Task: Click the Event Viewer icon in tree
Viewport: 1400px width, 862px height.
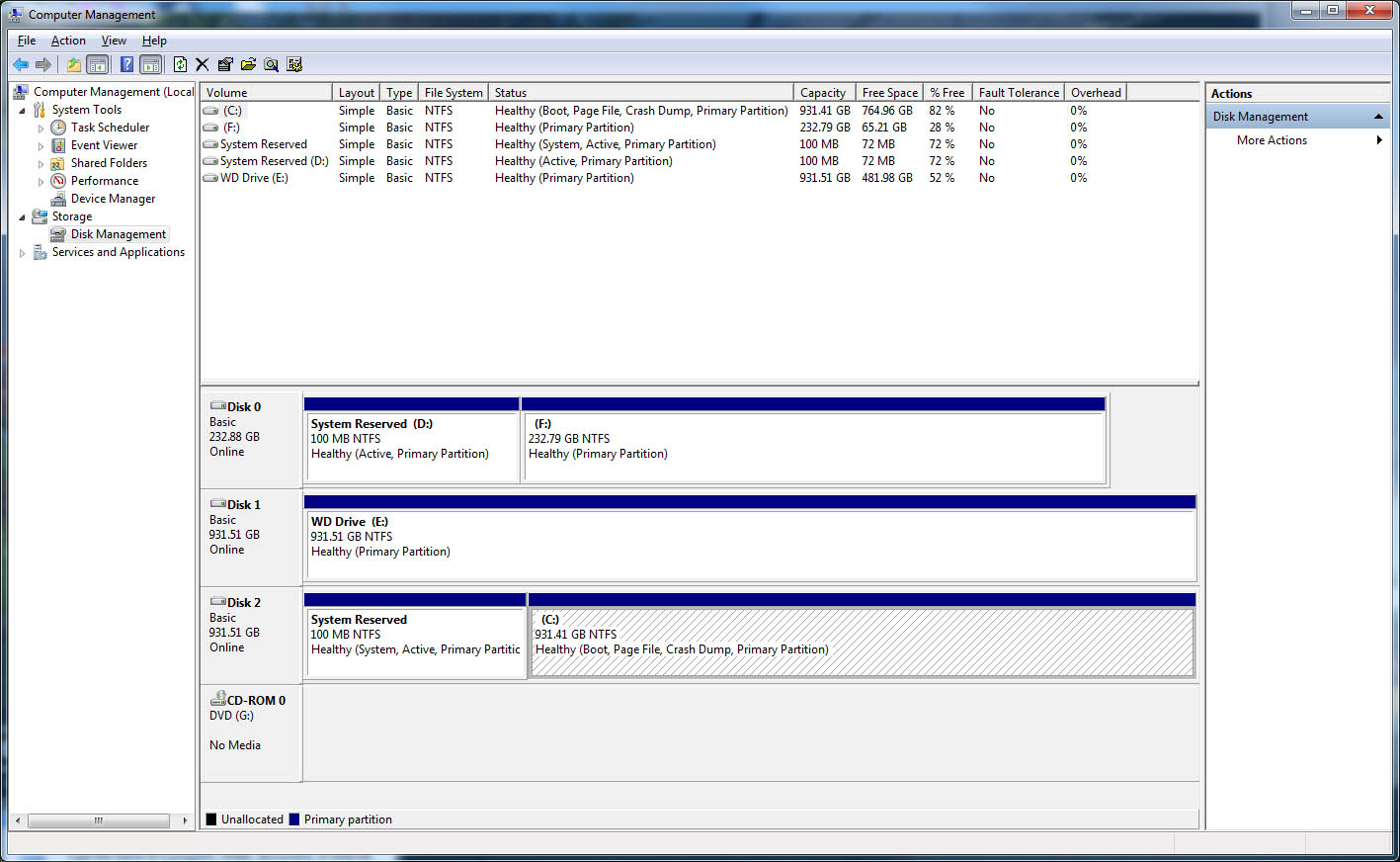Action: point(58,145)
